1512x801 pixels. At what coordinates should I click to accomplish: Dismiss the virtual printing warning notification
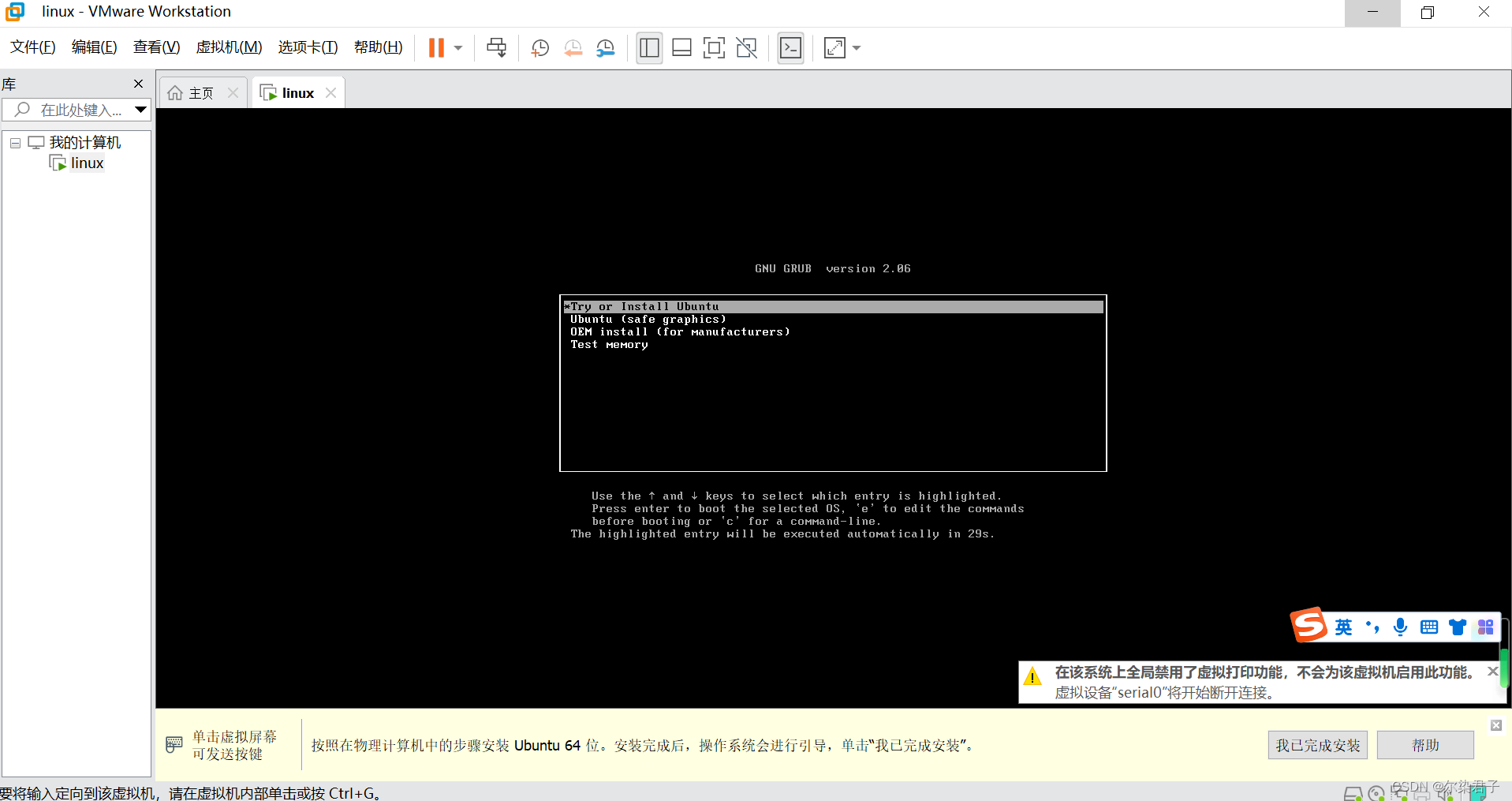click(1492, 672)
